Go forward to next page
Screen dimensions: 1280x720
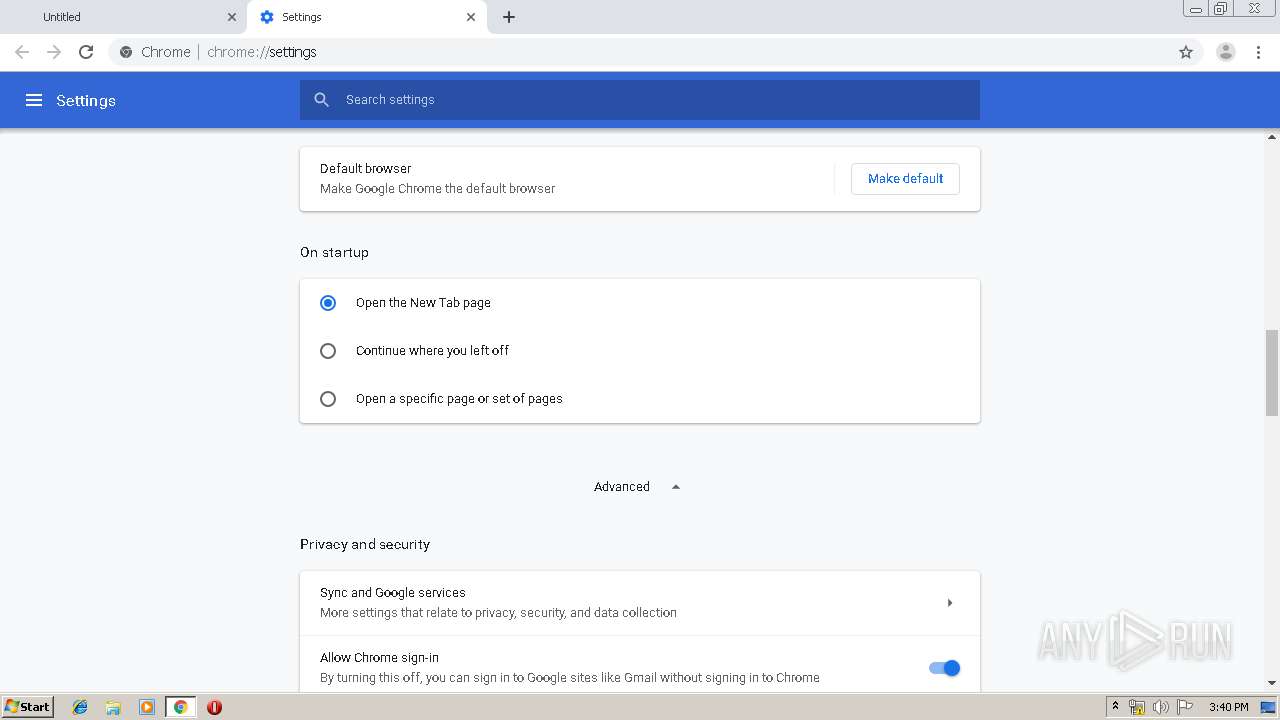click(54, 52)
